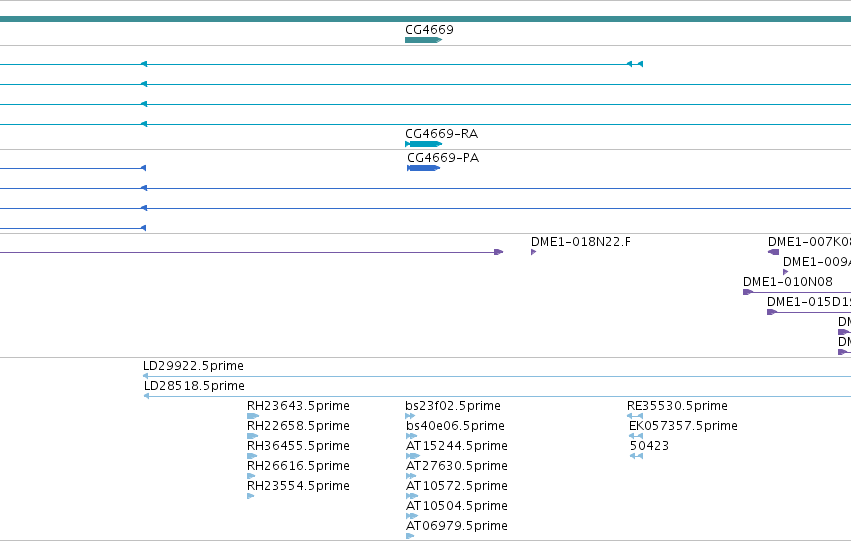The height and width of the screenshot is (541, 851).
Task: Click the CG4669-PA protein glyph
Action: click(x=423, y=168)
